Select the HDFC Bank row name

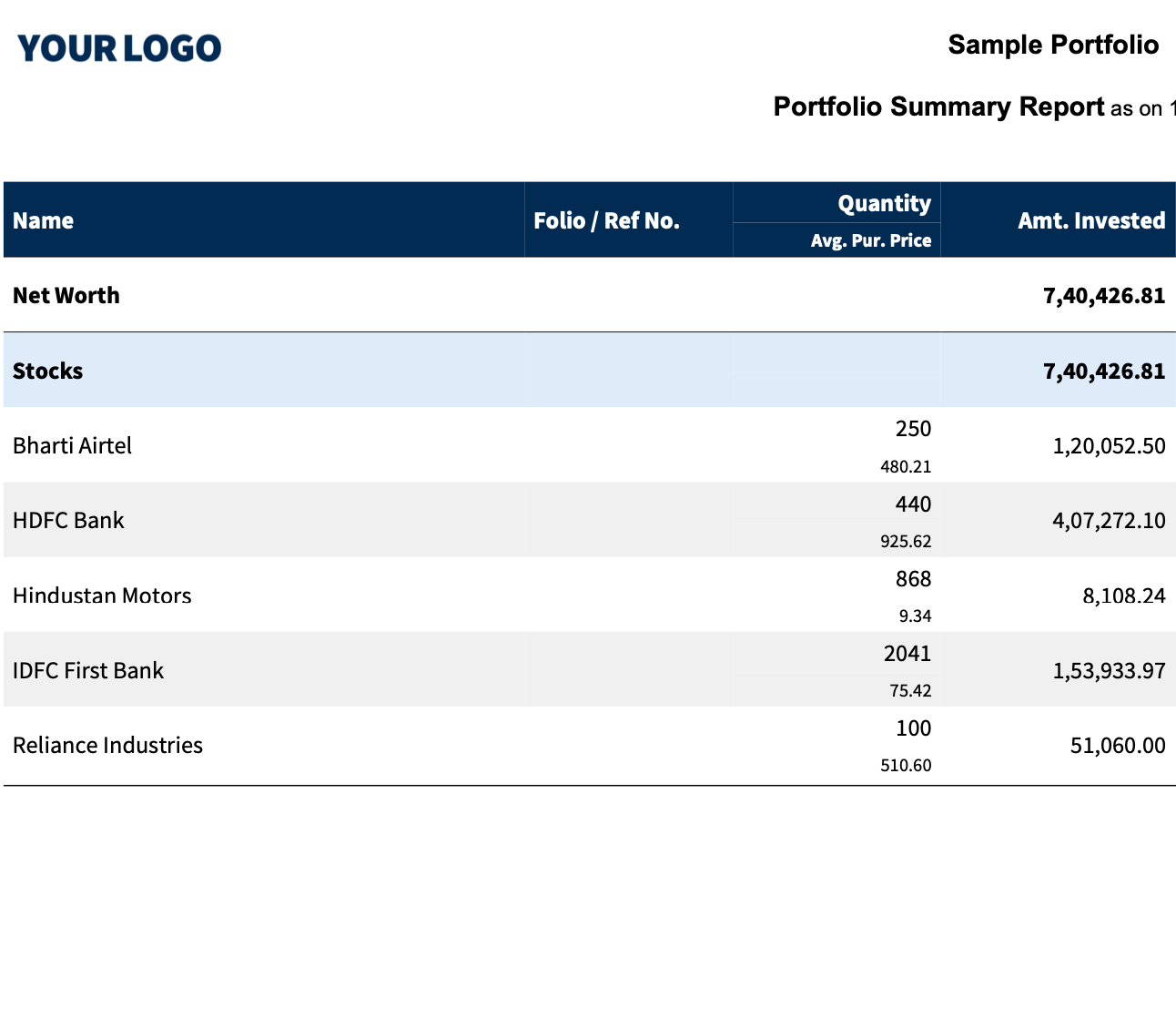pyautogui.click(x=68, y=520)
